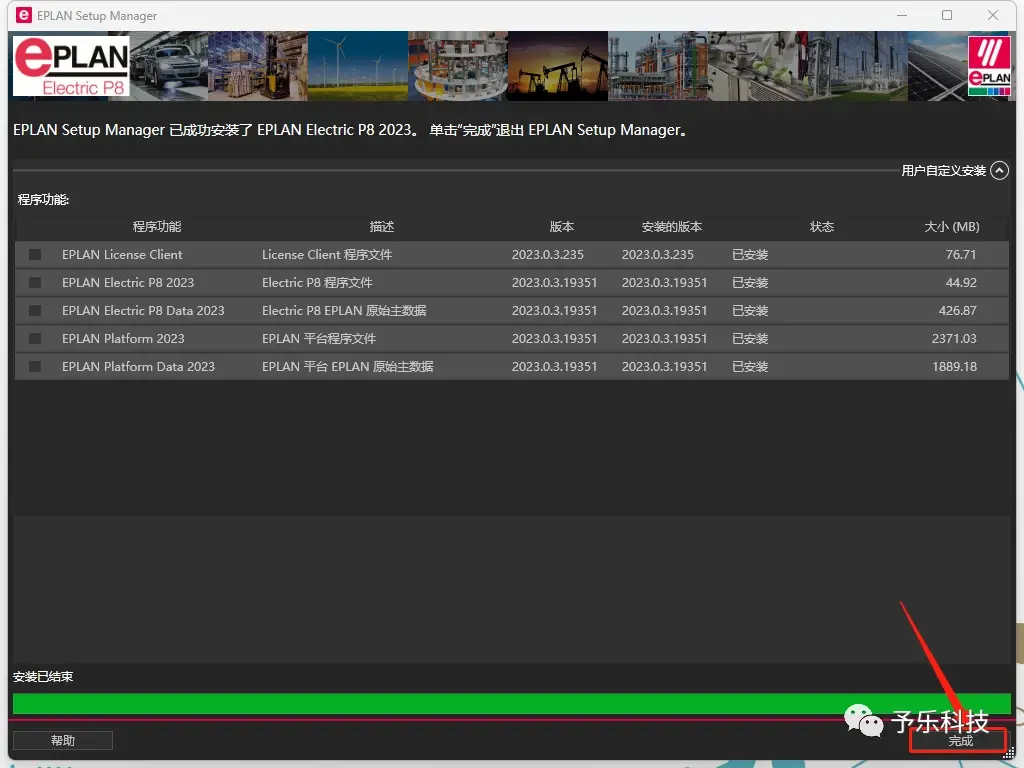Toggle the EPLAN Platform 2023 checkbox
Screen dimensions: 1024x768
pos(35,339)
